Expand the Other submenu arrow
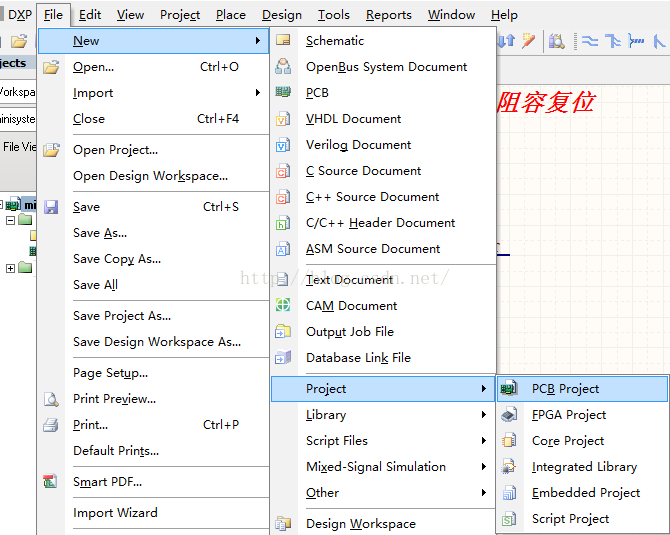 tap(484, 493)
